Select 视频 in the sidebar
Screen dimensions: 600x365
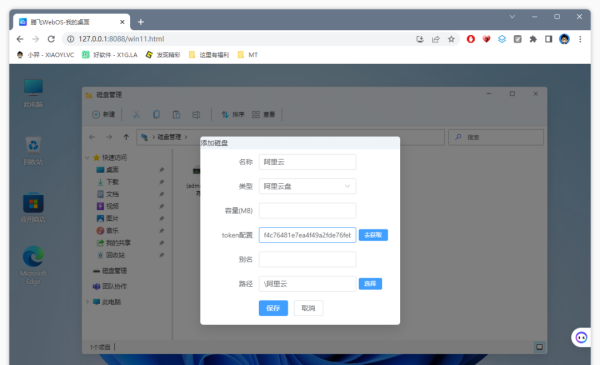108,206
